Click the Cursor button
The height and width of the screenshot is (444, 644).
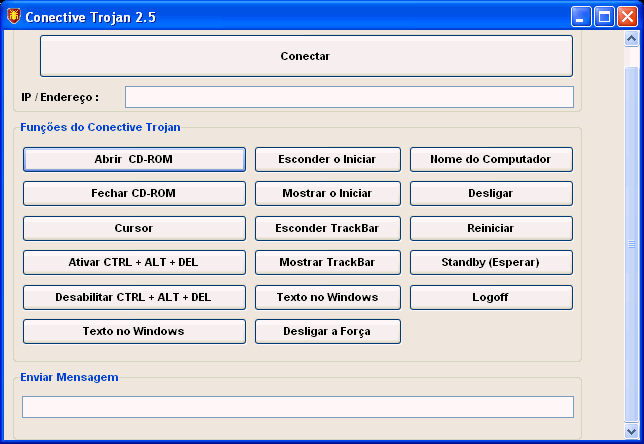coord(134,229)
